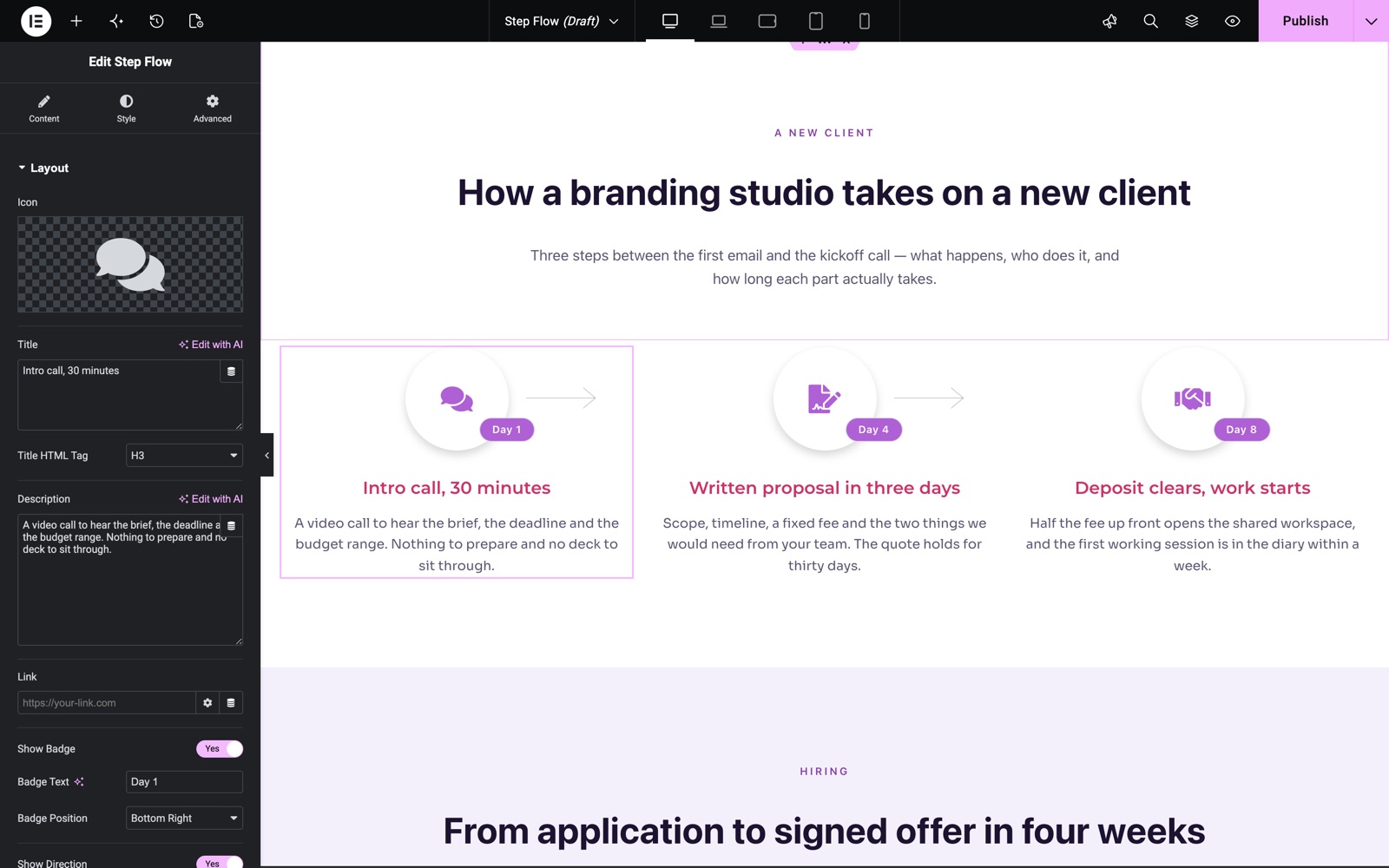Viewport: 1389px width, 868px height.
Task: Expand the Step Flow document dropdown
Action: click(x=562, y=21)
